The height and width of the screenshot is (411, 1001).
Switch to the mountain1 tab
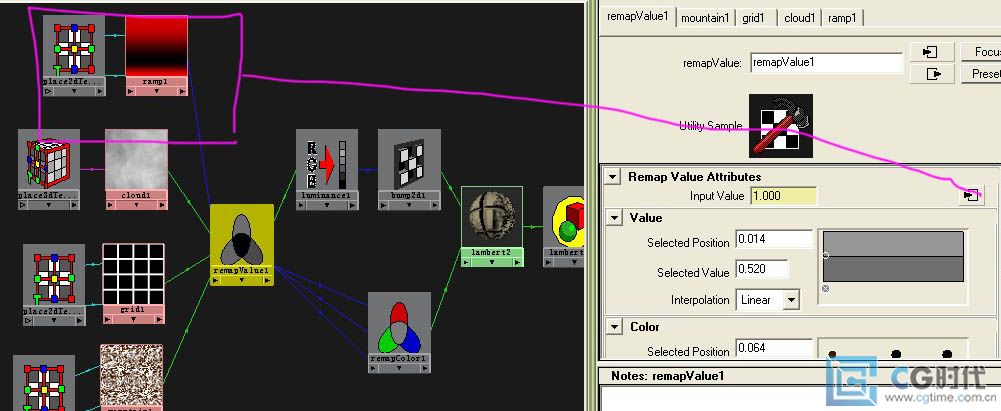(x=705, y=18)
